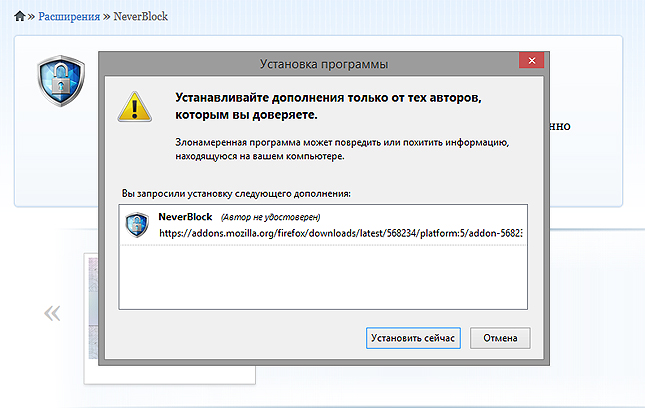Viewport: 645px width, 408px height.
Task: Cancel installation with the Отмена button
Action: 499,338
